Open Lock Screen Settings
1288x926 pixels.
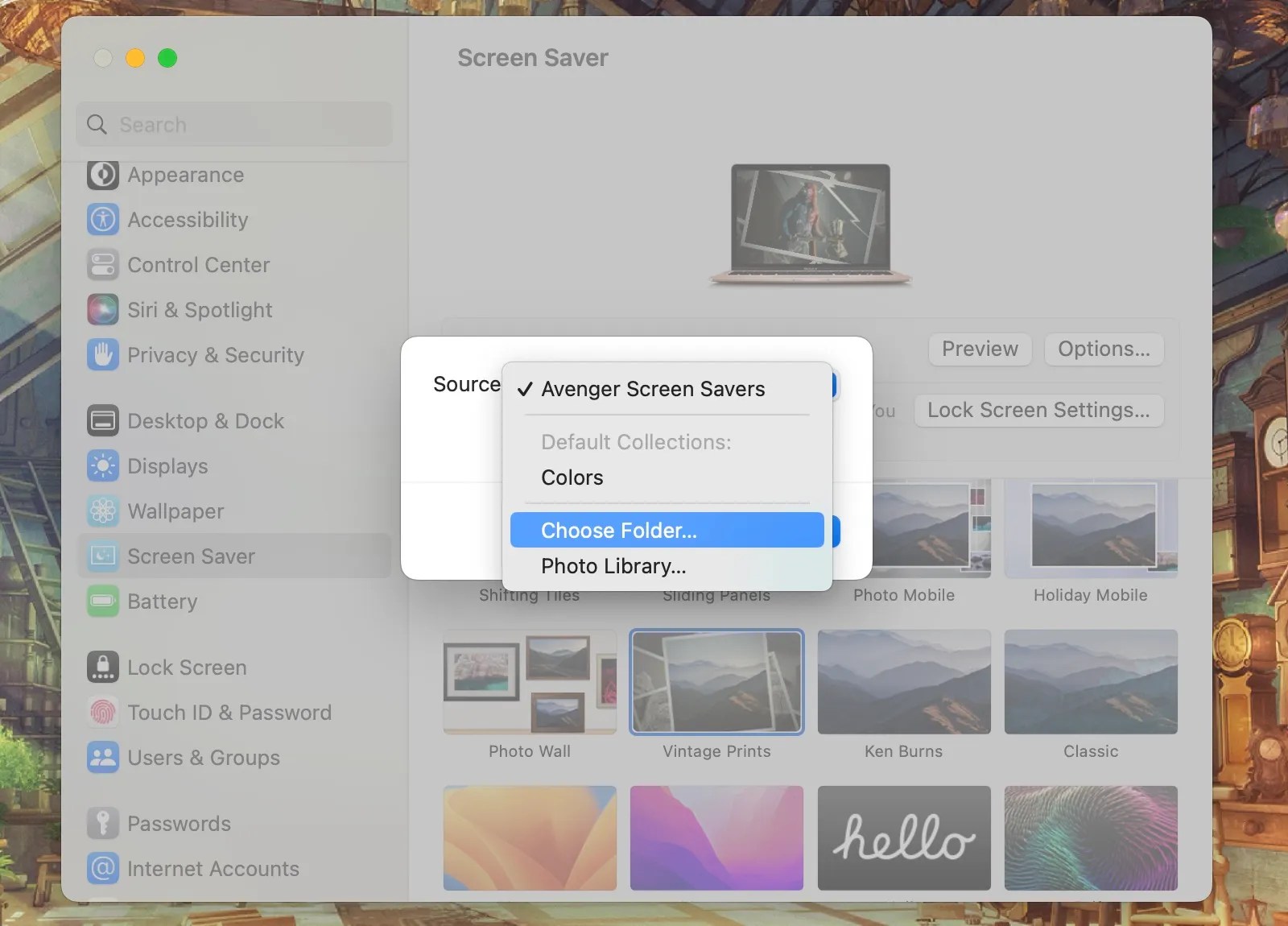coord(1038,410)
